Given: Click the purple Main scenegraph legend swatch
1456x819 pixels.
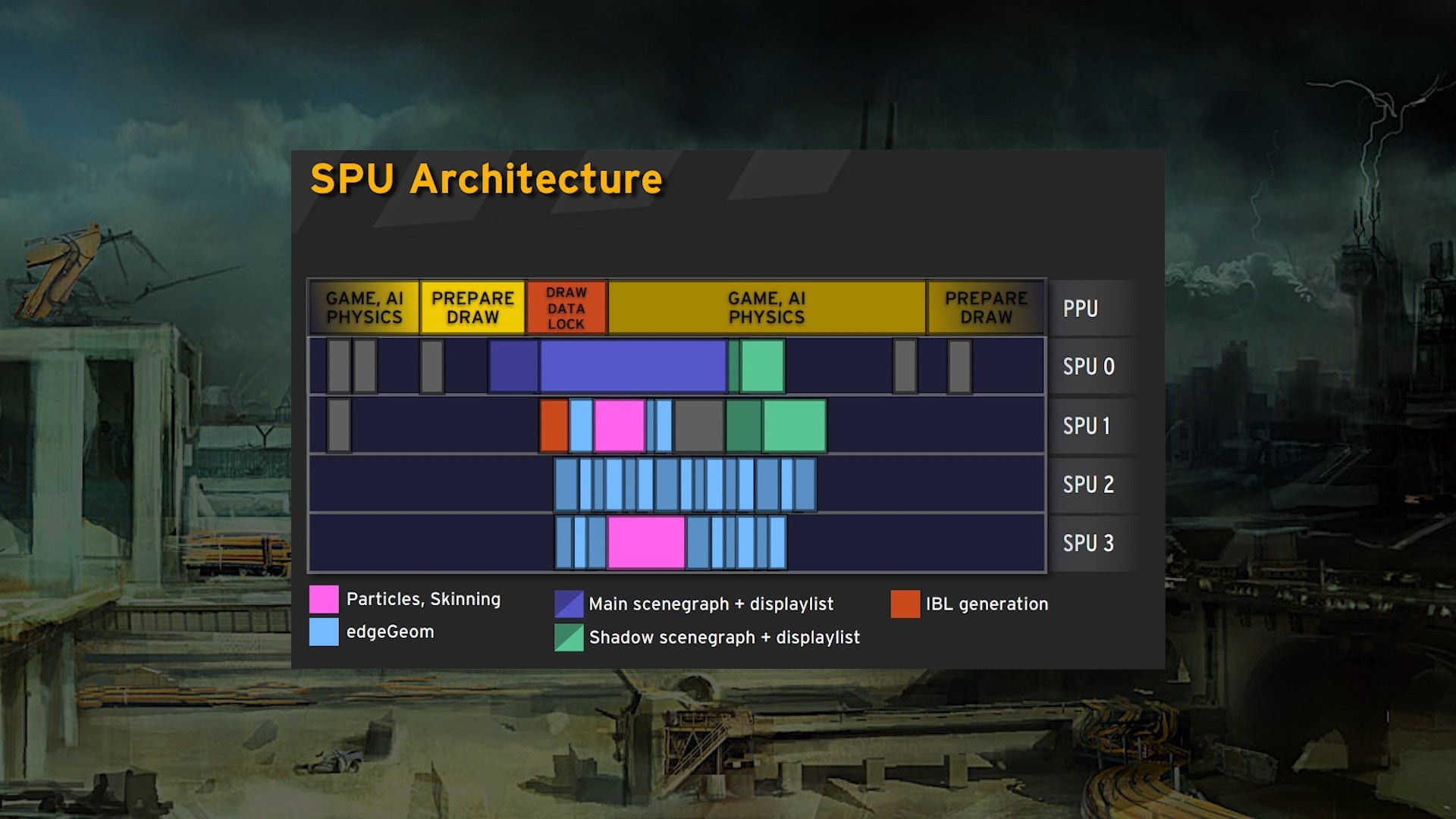Looking at the screenshot, I should (x=569, y=604).
